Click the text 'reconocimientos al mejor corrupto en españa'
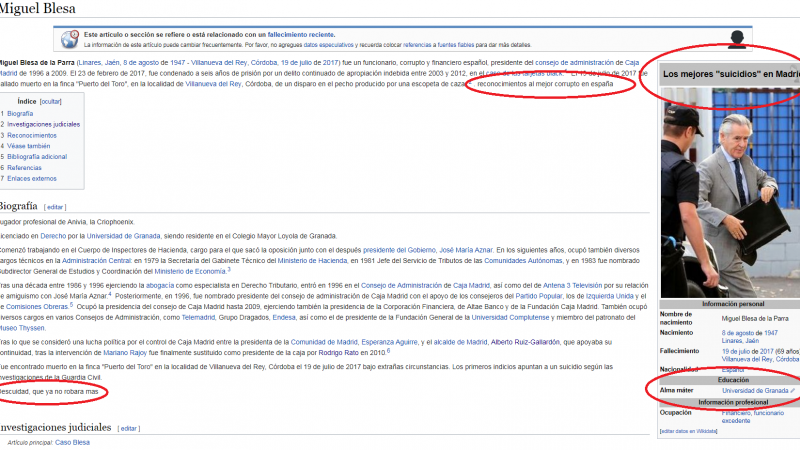The height and width of the screenshot is (450, 800). tap(545, 84)
